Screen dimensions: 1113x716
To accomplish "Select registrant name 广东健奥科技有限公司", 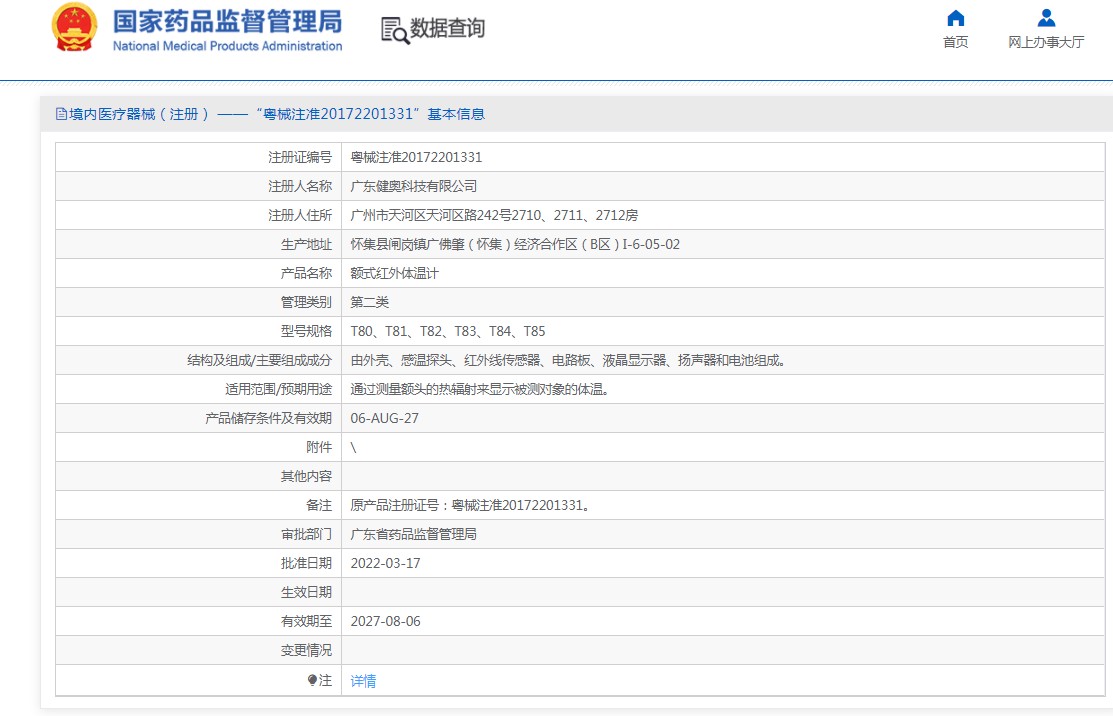I will click(x=414, y=186).
